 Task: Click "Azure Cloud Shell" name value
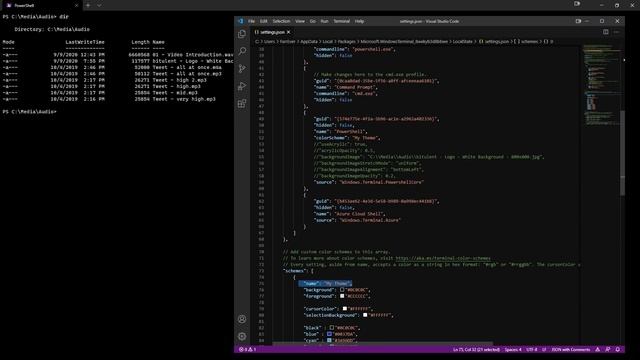coord(359,214)
